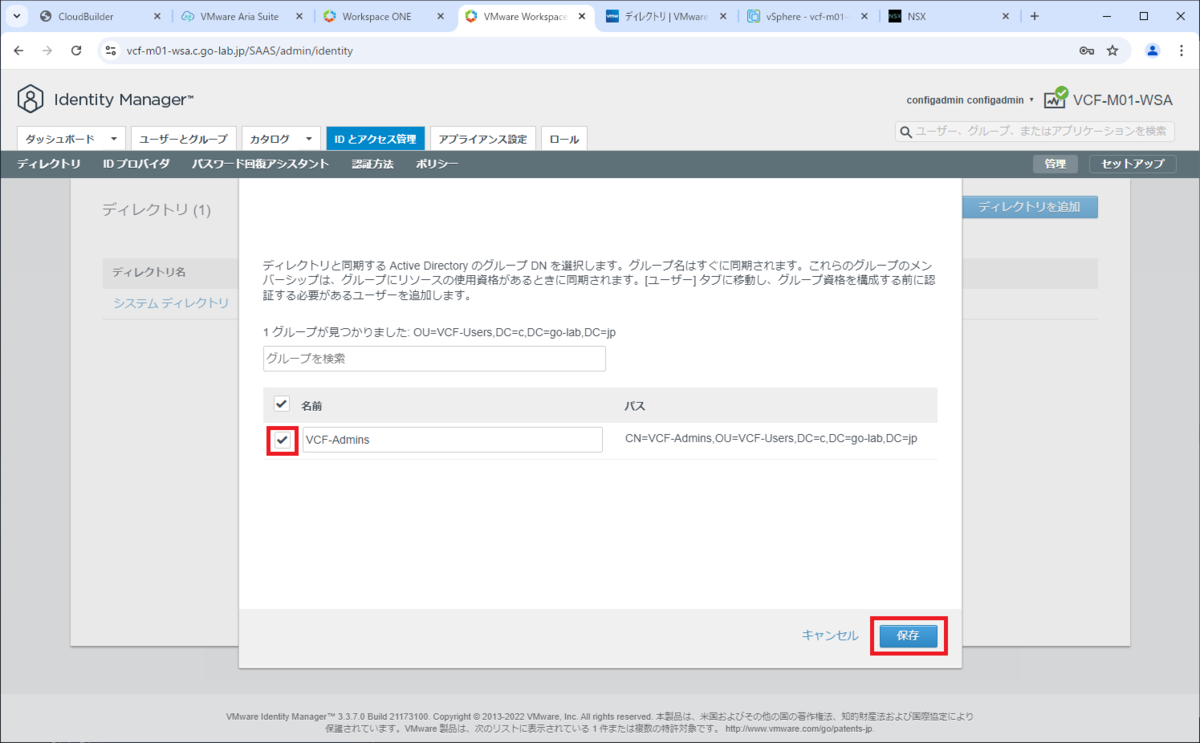The width and height of the screenshot is (1200, 743).
Task: View site information icon in address bar
Action: 110,50
